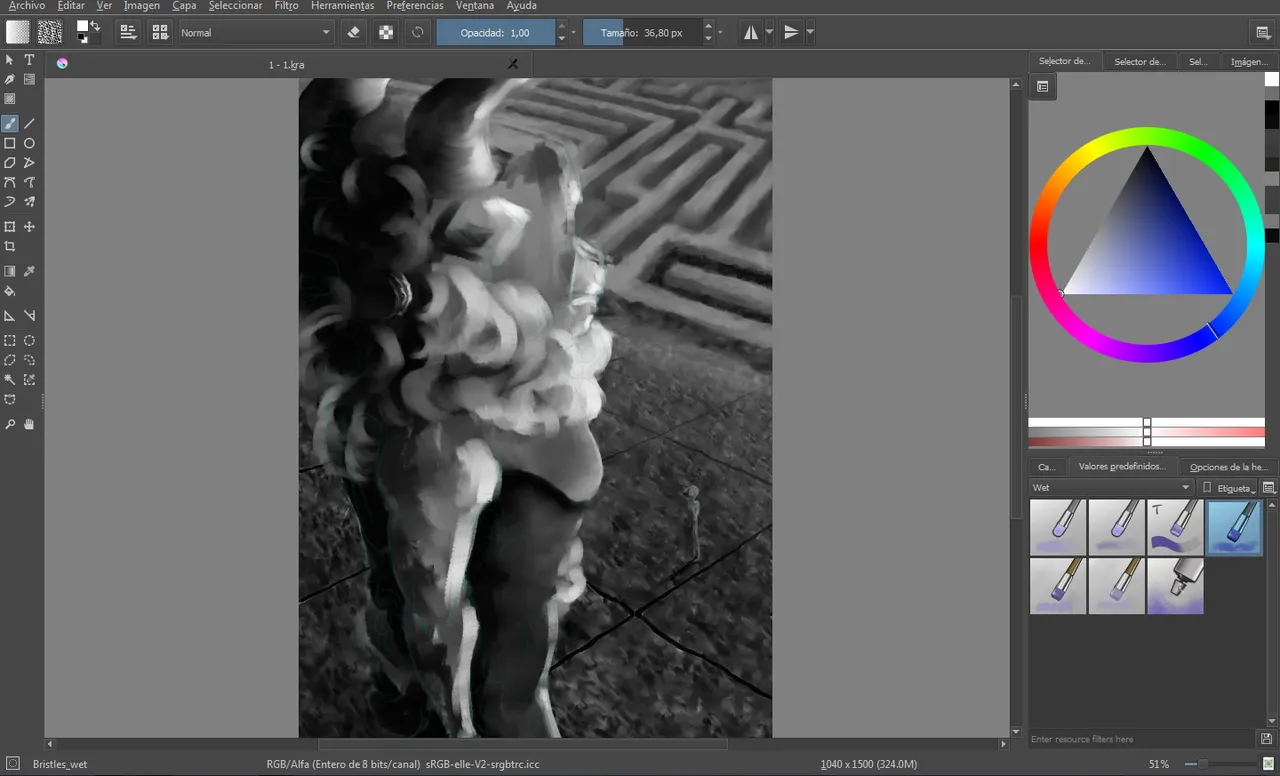Select the Freehand Brush tool

(10, 124)
